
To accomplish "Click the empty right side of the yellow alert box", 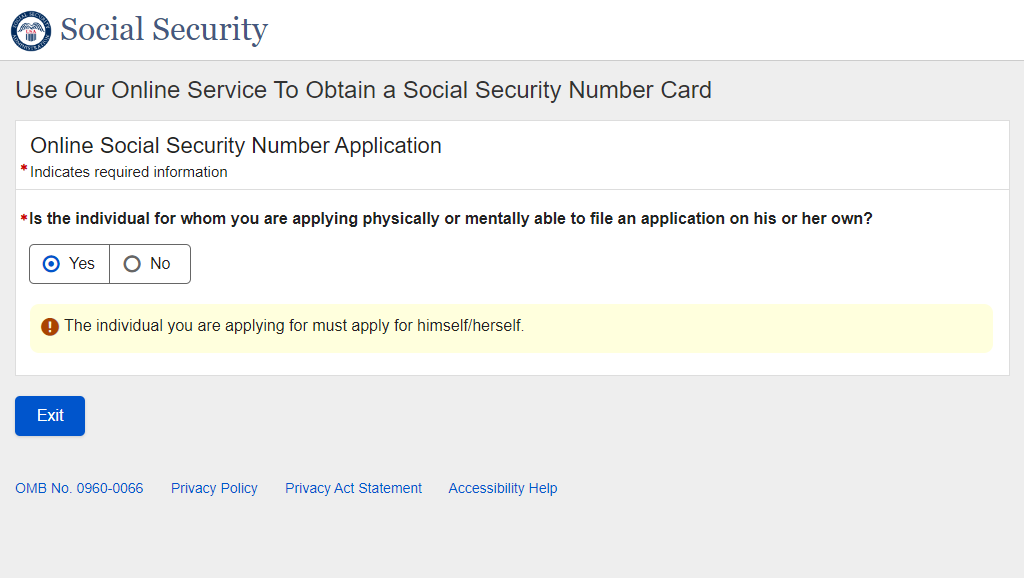I will [x=800, y=328].
